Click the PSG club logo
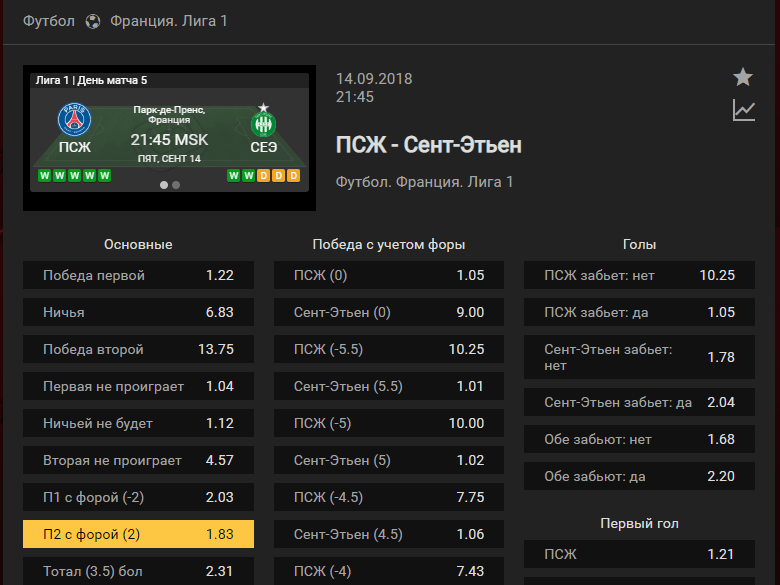The width and height of the screenshot is (780, 585). [x=75, y=120]
